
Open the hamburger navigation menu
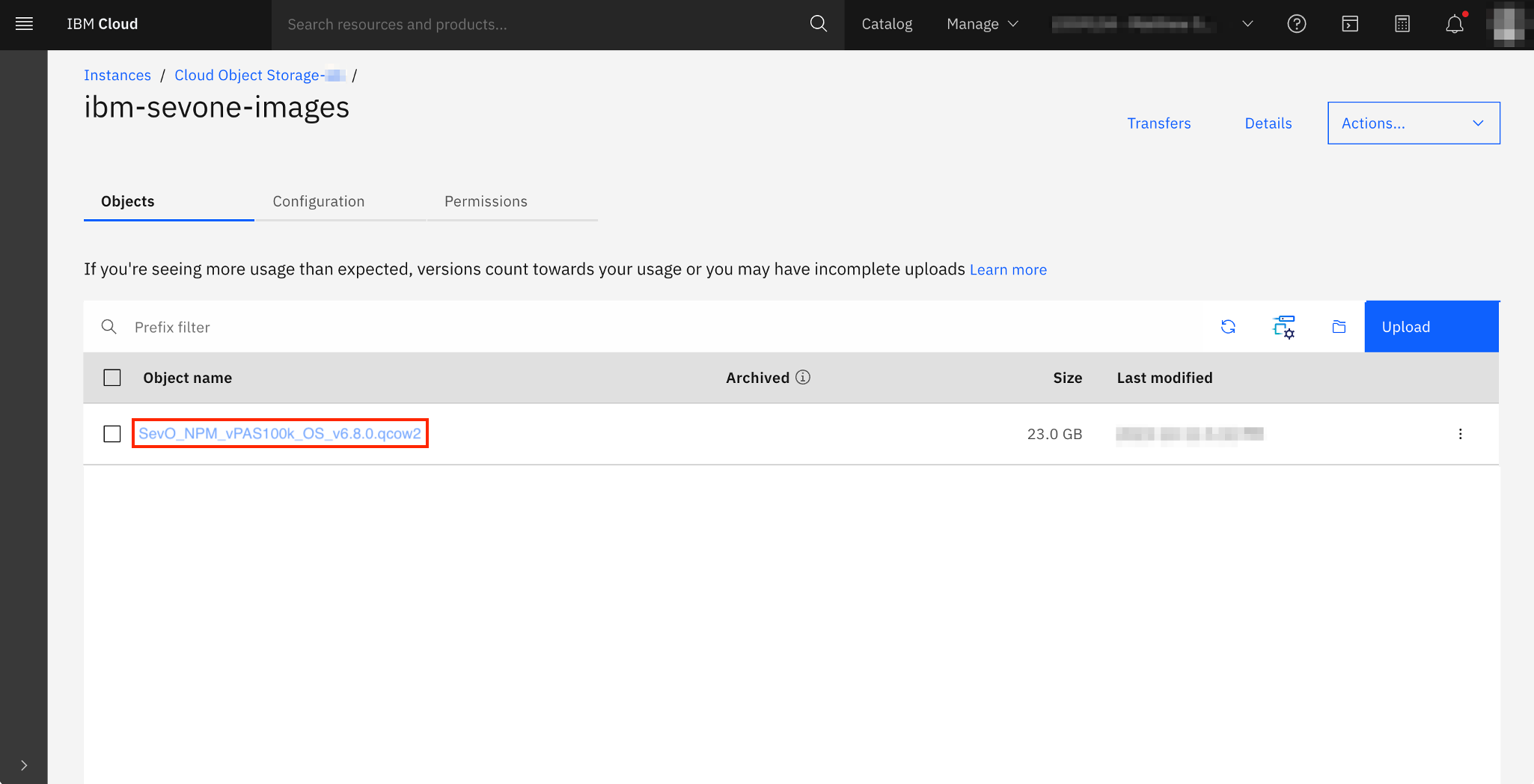24,24
